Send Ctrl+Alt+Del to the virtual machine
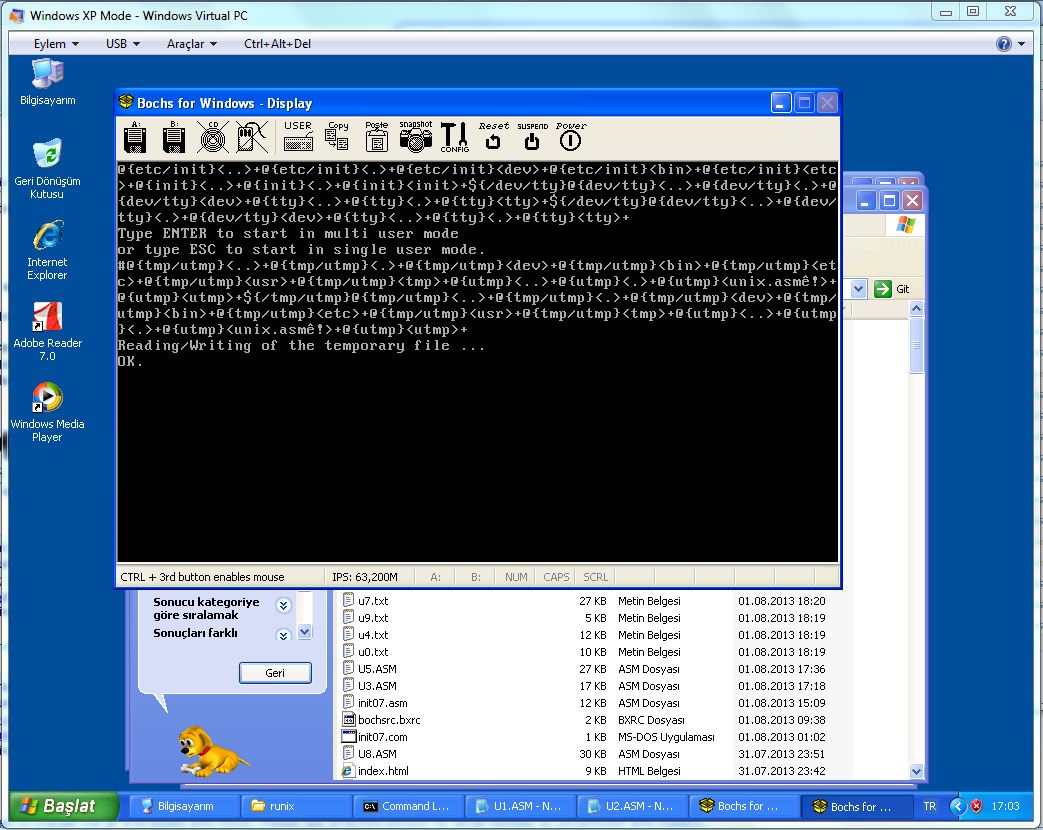 [x=277, y=44]
